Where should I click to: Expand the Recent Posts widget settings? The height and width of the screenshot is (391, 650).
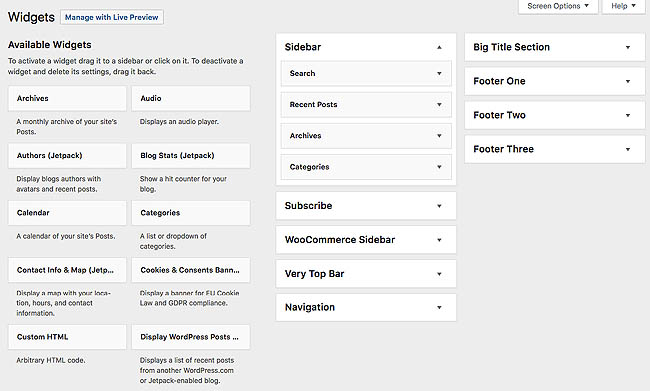point(439,104)
